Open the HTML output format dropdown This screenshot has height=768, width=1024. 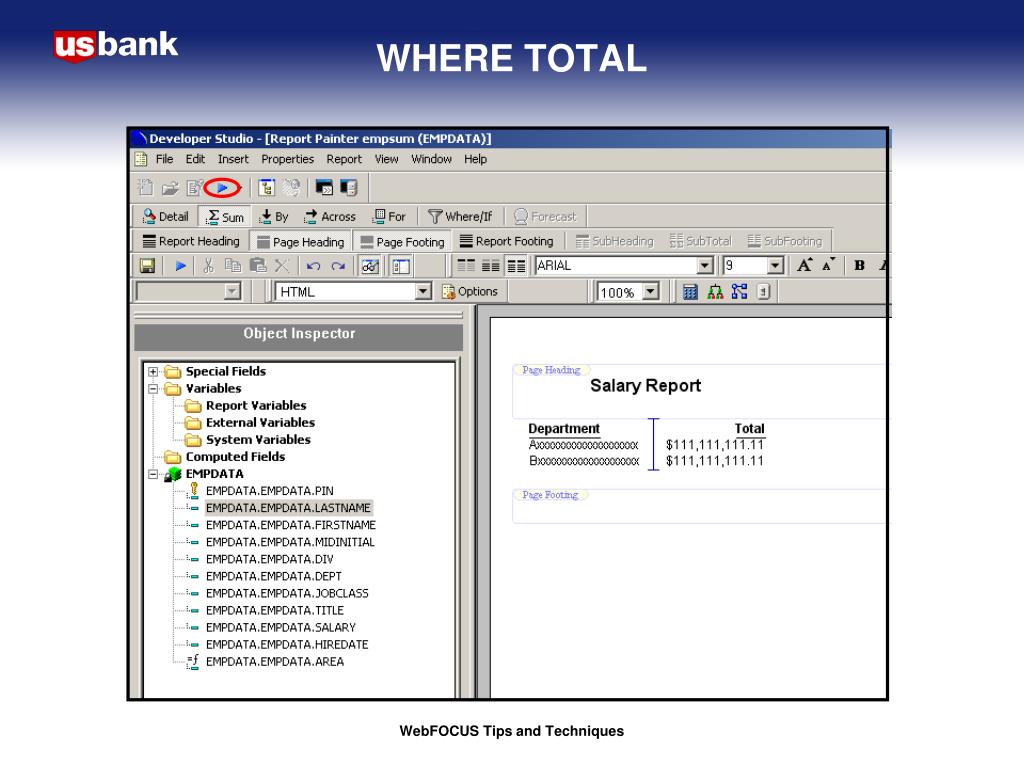(x=423, y=291)
